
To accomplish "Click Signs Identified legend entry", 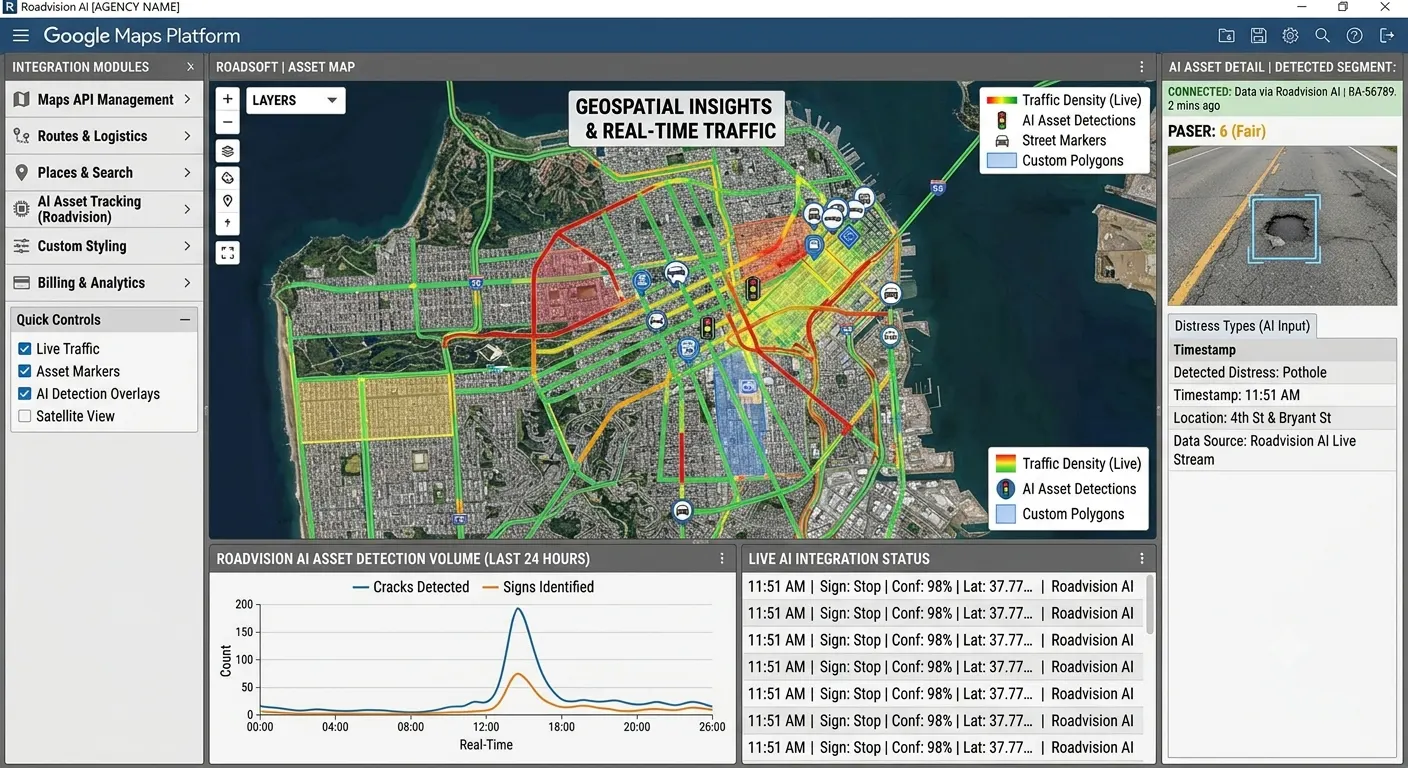I will coord(538,587).
